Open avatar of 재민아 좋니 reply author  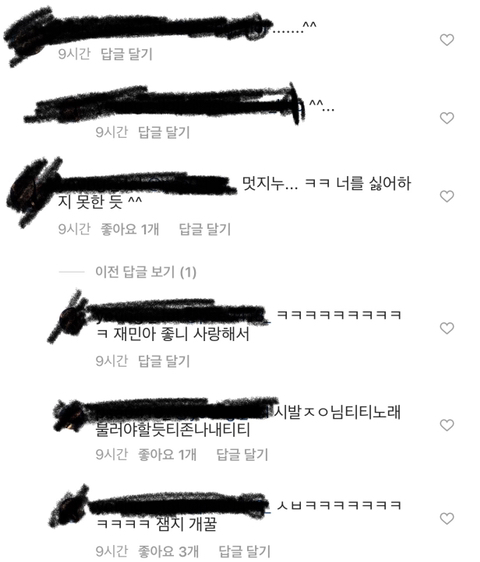(72, 320)
